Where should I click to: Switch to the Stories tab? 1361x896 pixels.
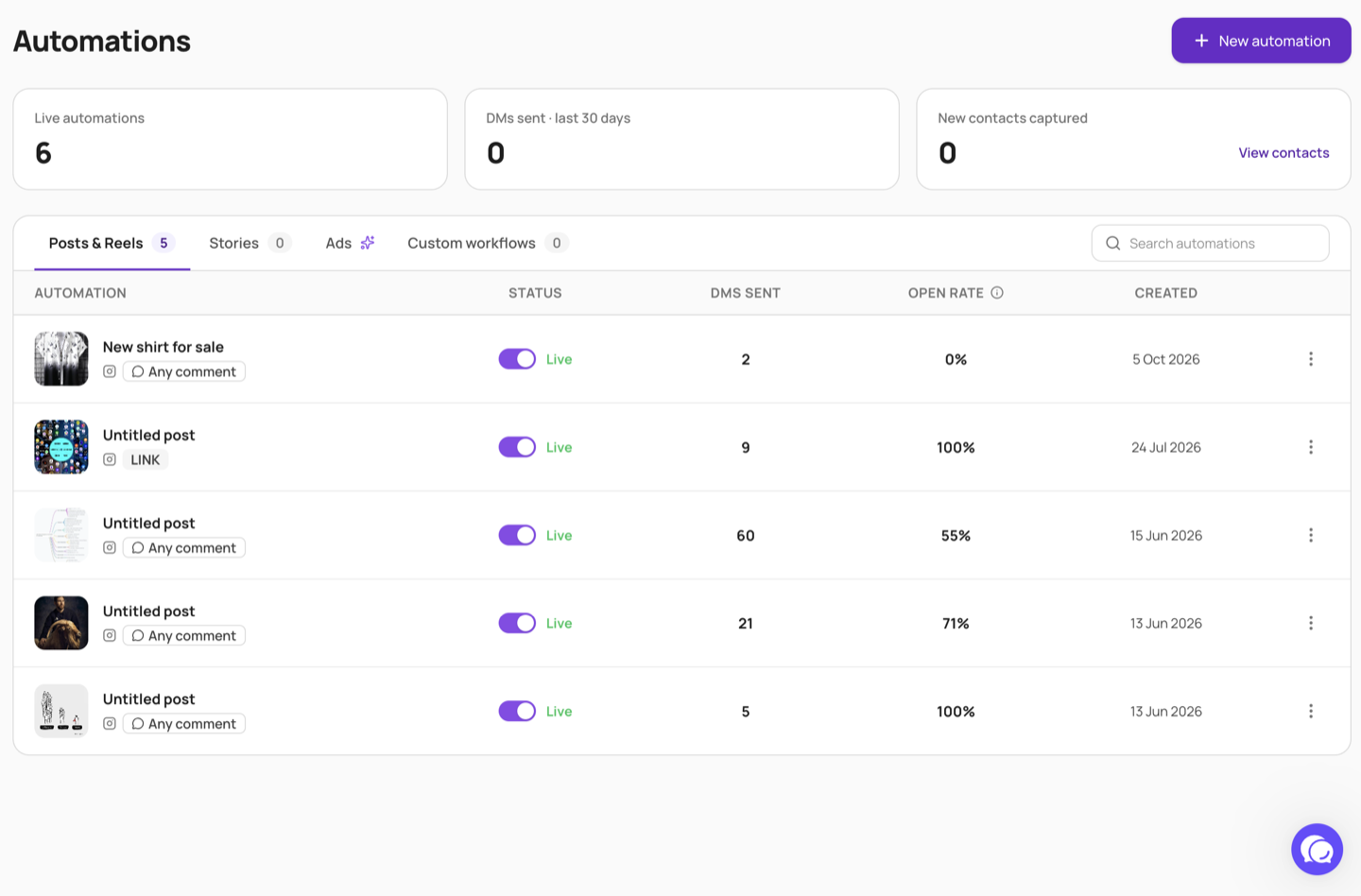coord(250,243)
